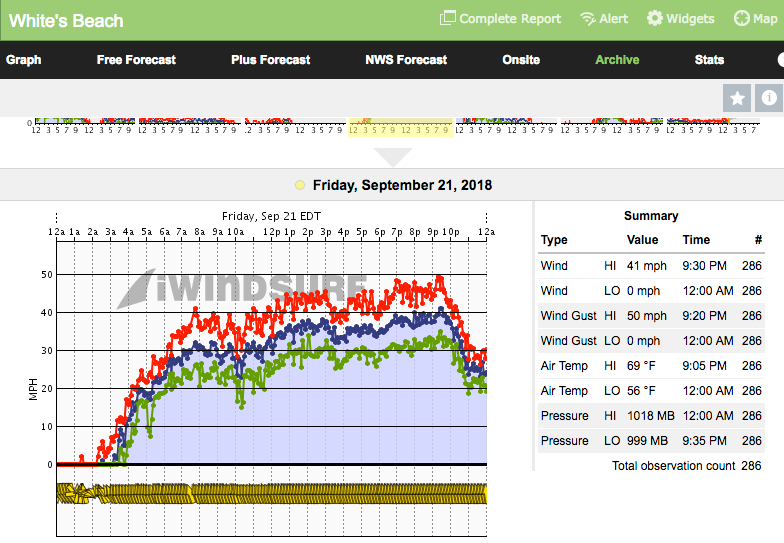This screenshot has width=784, height=543.
Task: Open the Map link
Action: [765, 19]
